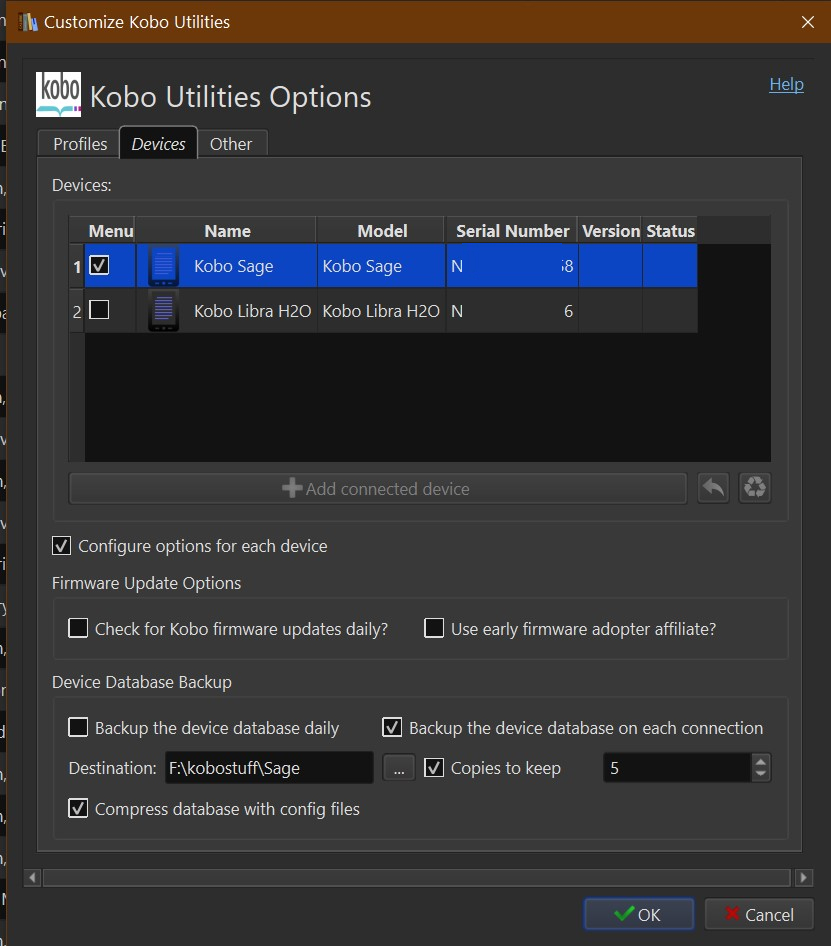This screenshot has width=831, height=946.
Task: Confirm settings with OK button
Action: (x=639, y=914)
